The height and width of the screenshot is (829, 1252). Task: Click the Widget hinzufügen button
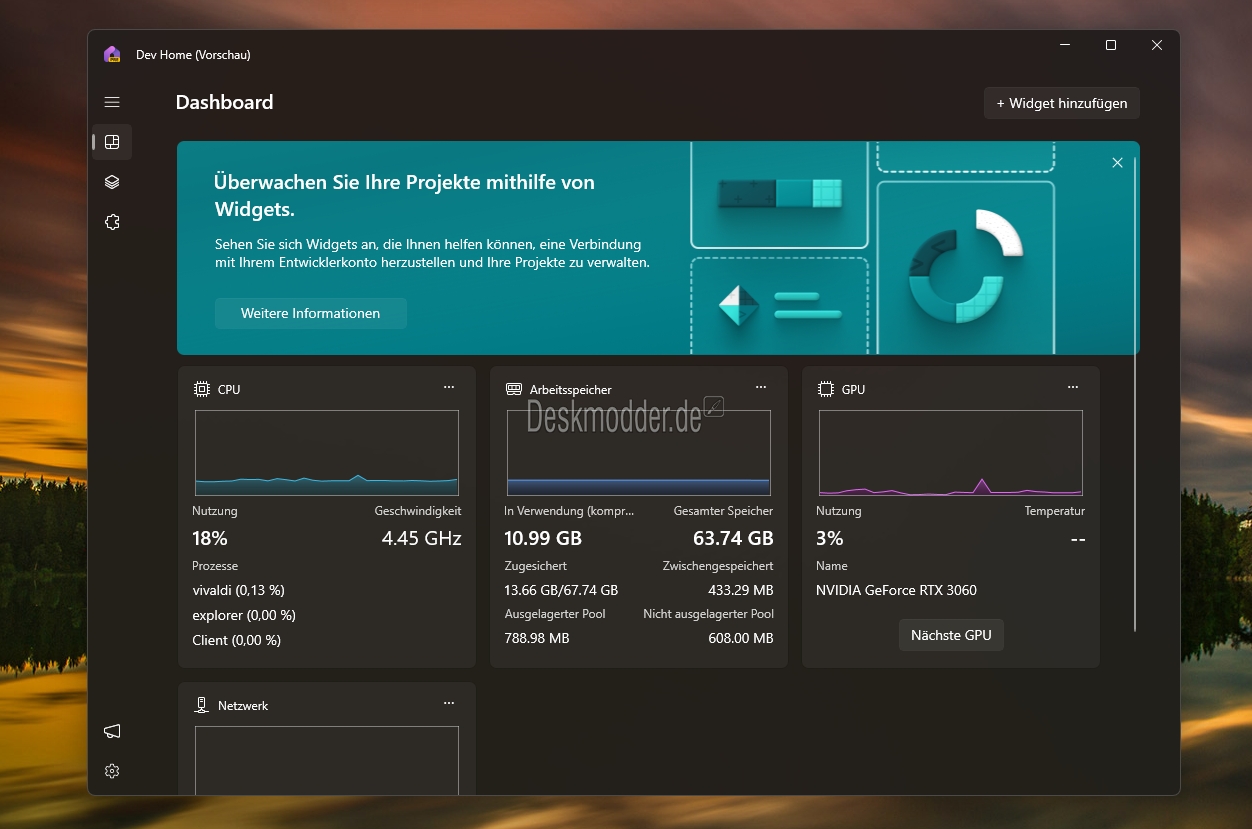[x=1061, y=103]
